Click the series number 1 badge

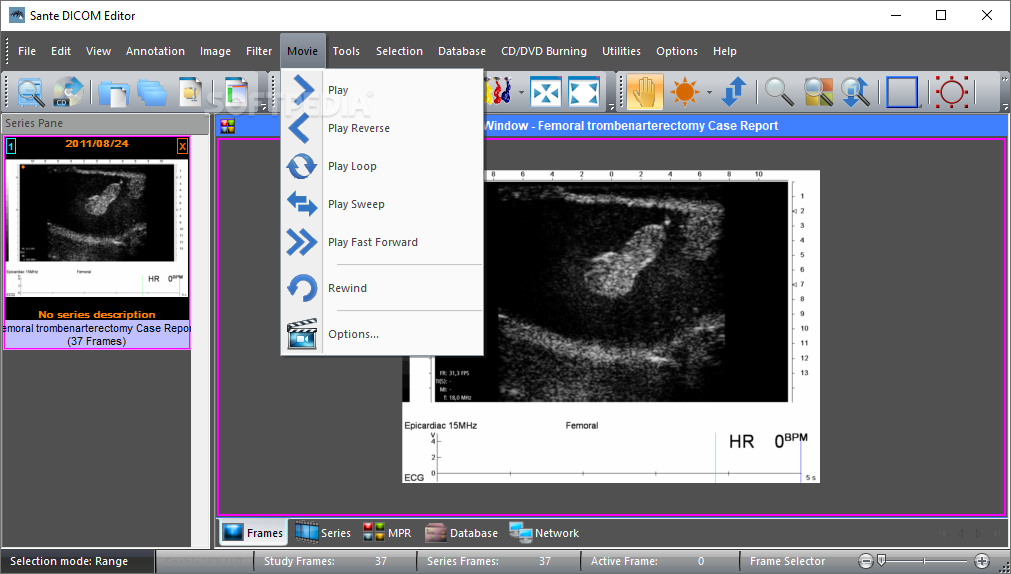(11, 147)
